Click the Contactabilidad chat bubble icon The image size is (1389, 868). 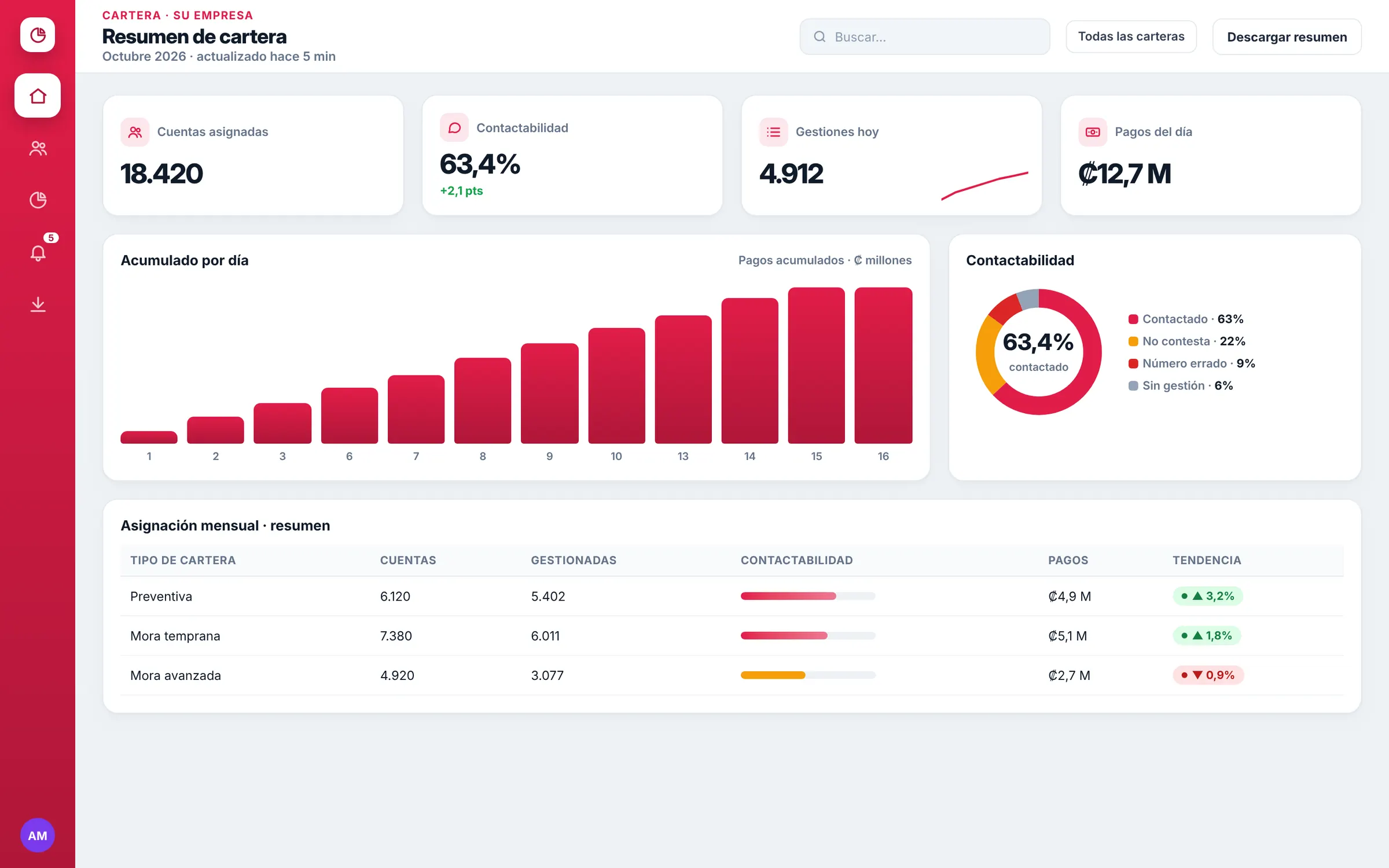coord(454,127)
